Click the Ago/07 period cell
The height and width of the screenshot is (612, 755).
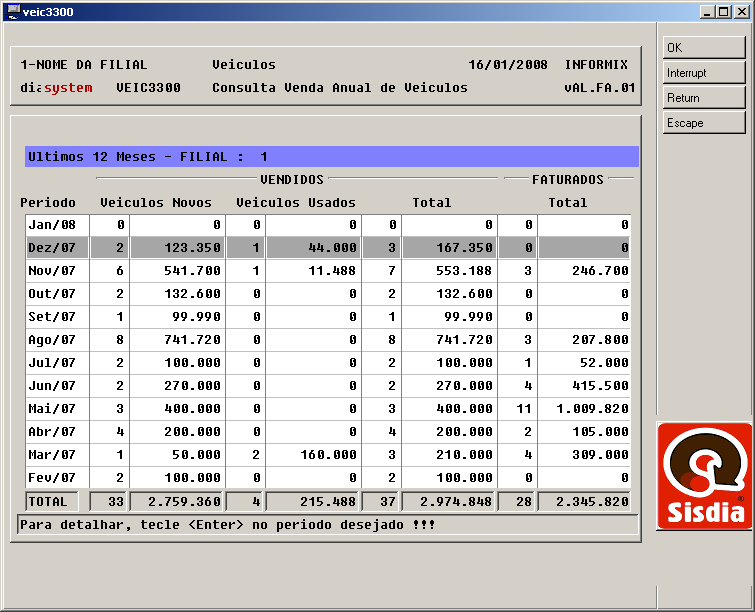point(54,340)
